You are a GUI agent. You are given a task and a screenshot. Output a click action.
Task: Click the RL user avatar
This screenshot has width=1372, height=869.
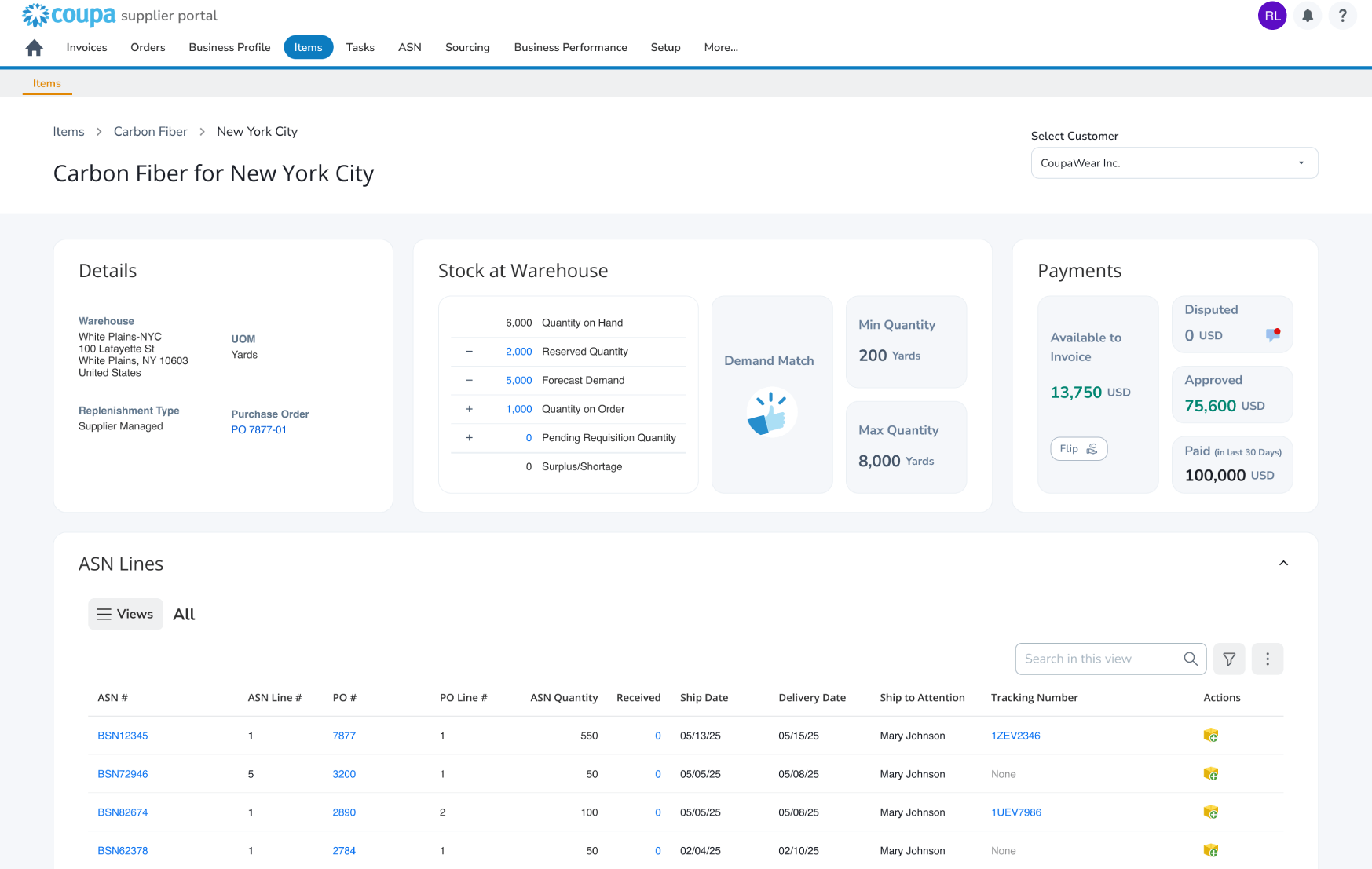(1271, 16)
